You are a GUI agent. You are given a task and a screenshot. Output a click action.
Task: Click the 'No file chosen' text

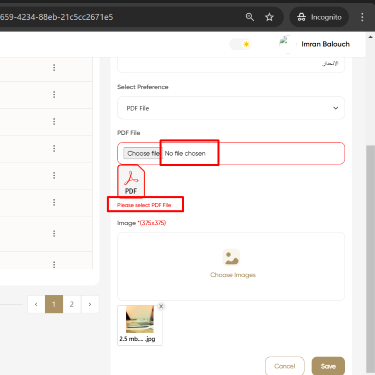[x=185, y=153]
